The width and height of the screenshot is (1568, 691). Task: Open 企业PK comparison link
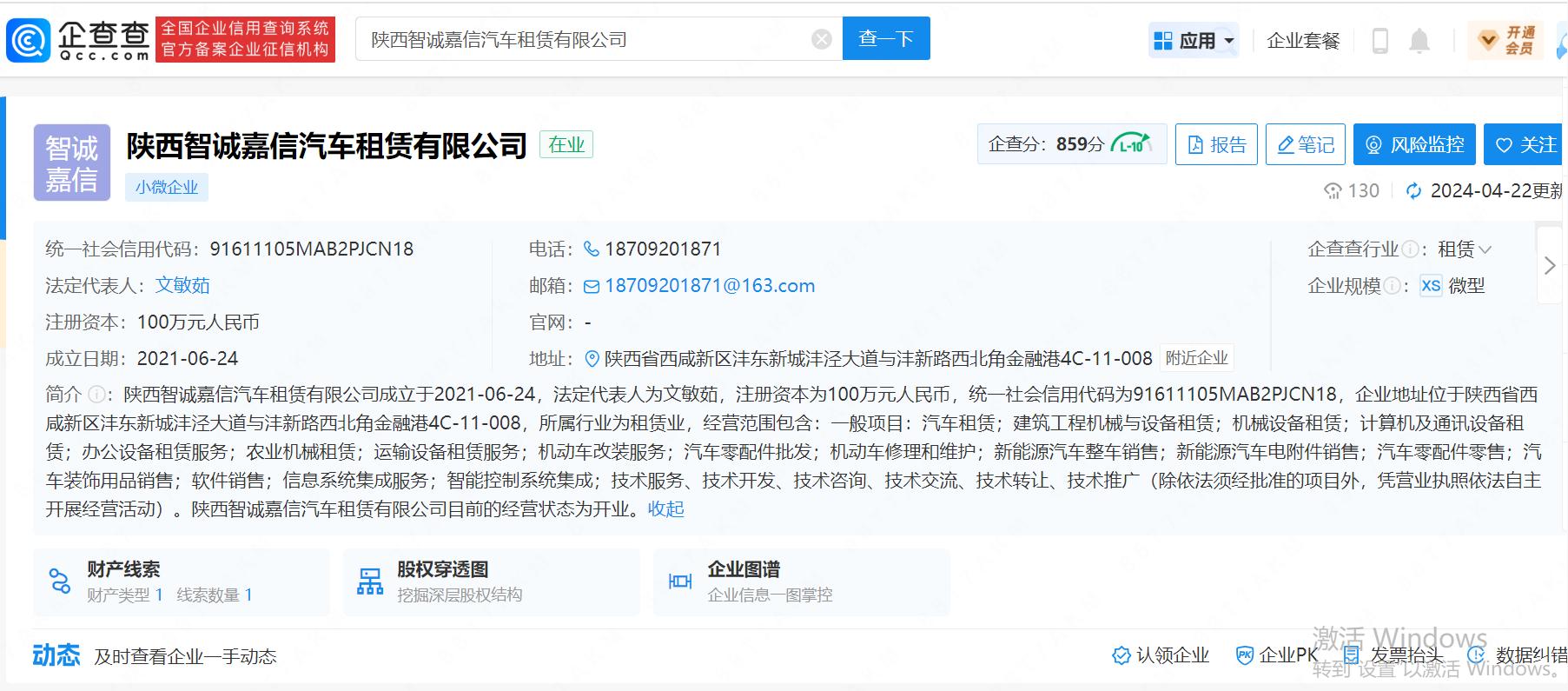pos(1277,655)
